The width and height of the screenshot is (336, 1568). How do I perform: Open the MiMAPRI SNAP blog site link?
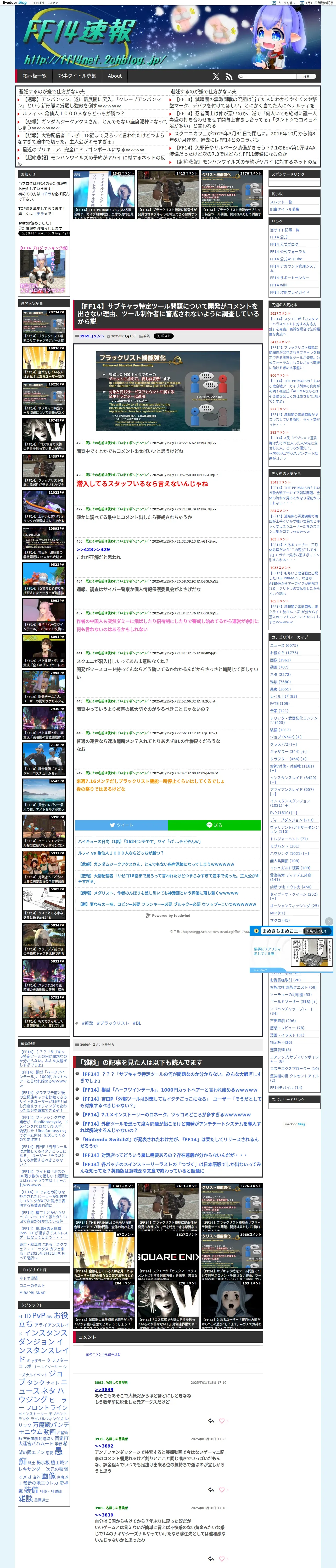32,1293
